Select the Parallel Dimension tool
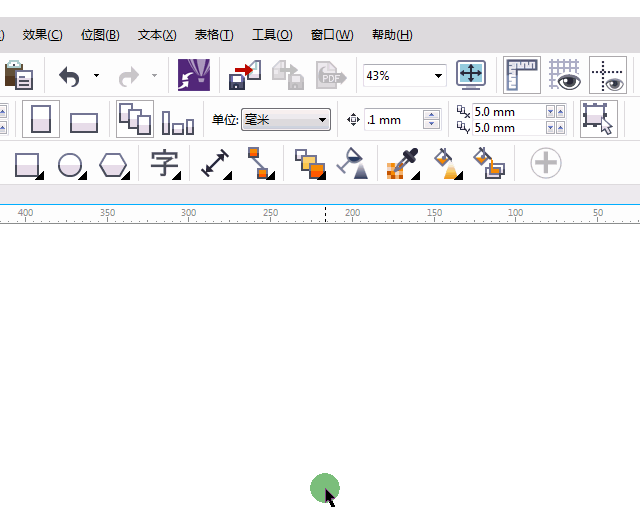 coord(216,164)
